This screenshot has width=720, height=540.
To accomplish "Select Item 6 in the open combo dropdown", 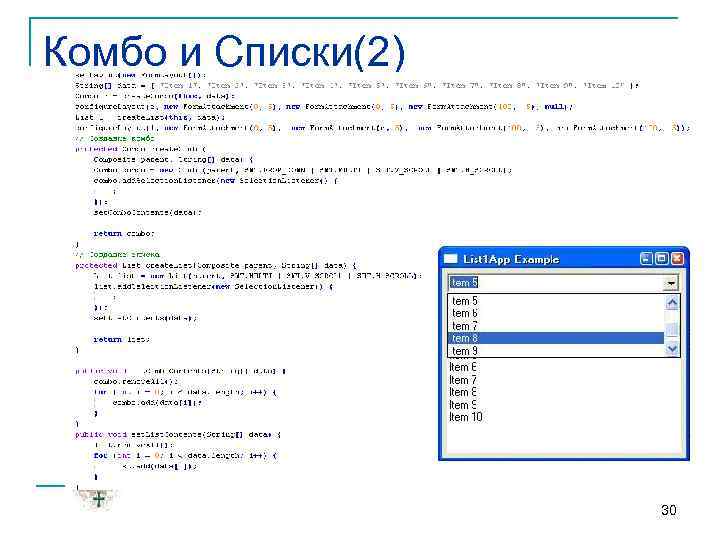I will (556, 314).
